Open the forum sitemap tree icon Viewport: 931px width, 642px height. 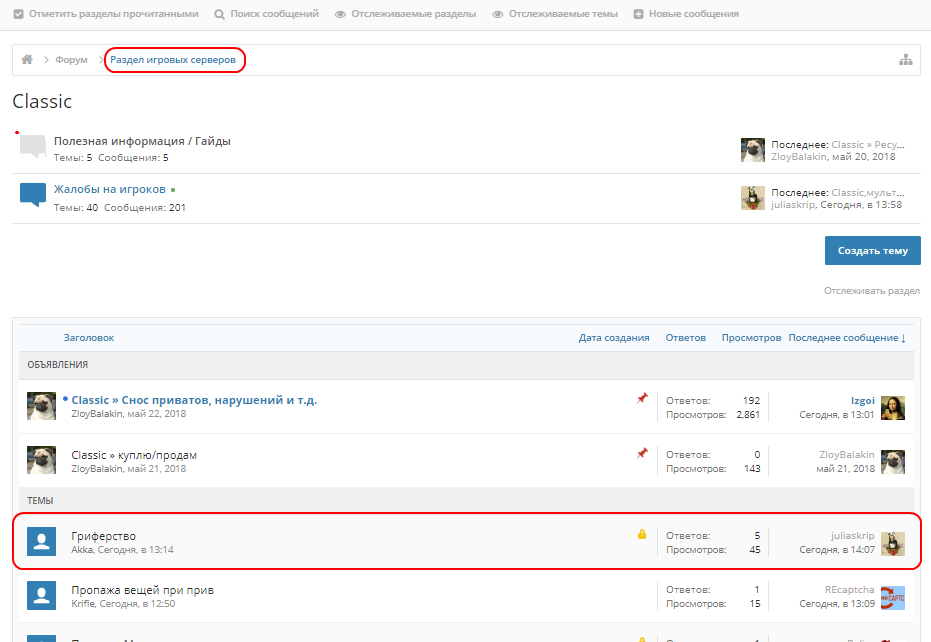point(905,59)
